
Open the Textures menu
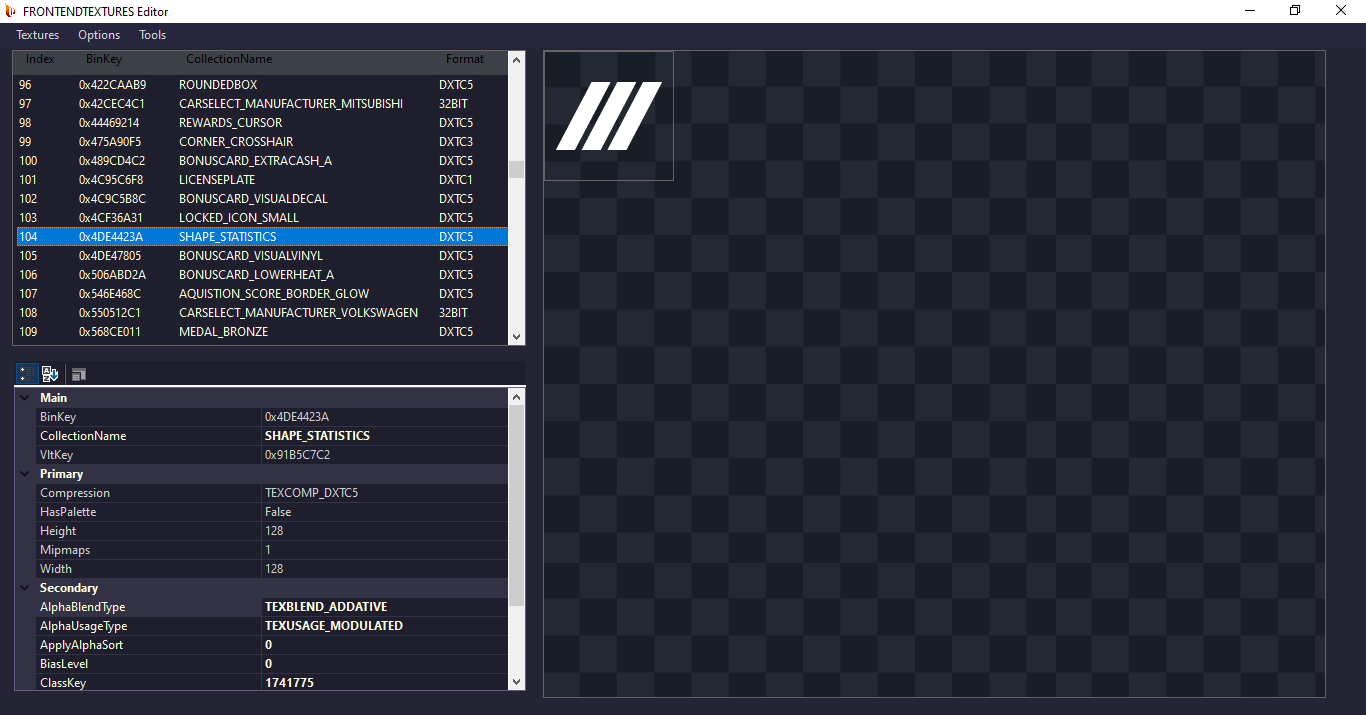tap(38, 35)
